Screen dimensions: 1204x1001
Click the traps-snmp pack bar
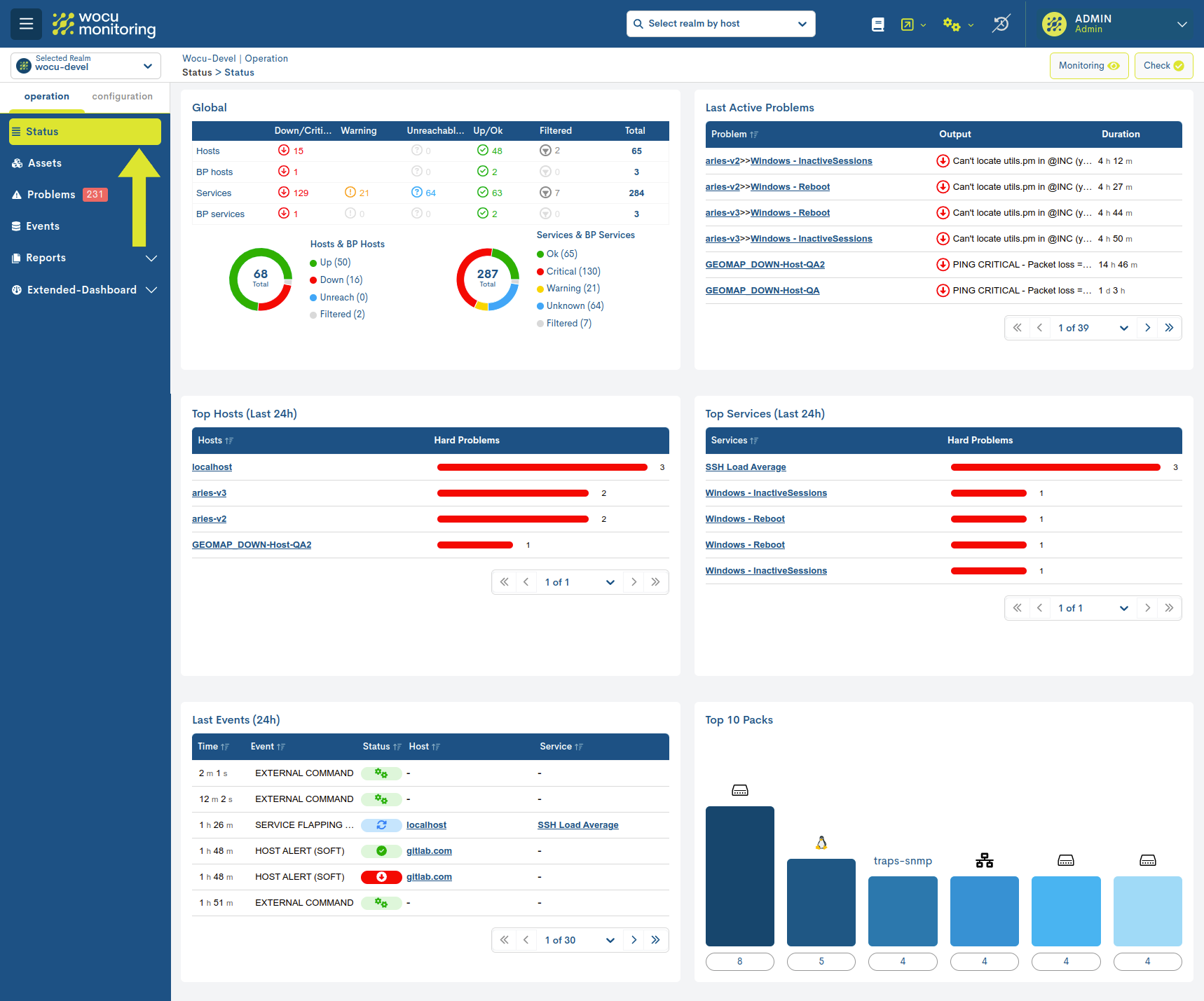click(x=903, y=911)
